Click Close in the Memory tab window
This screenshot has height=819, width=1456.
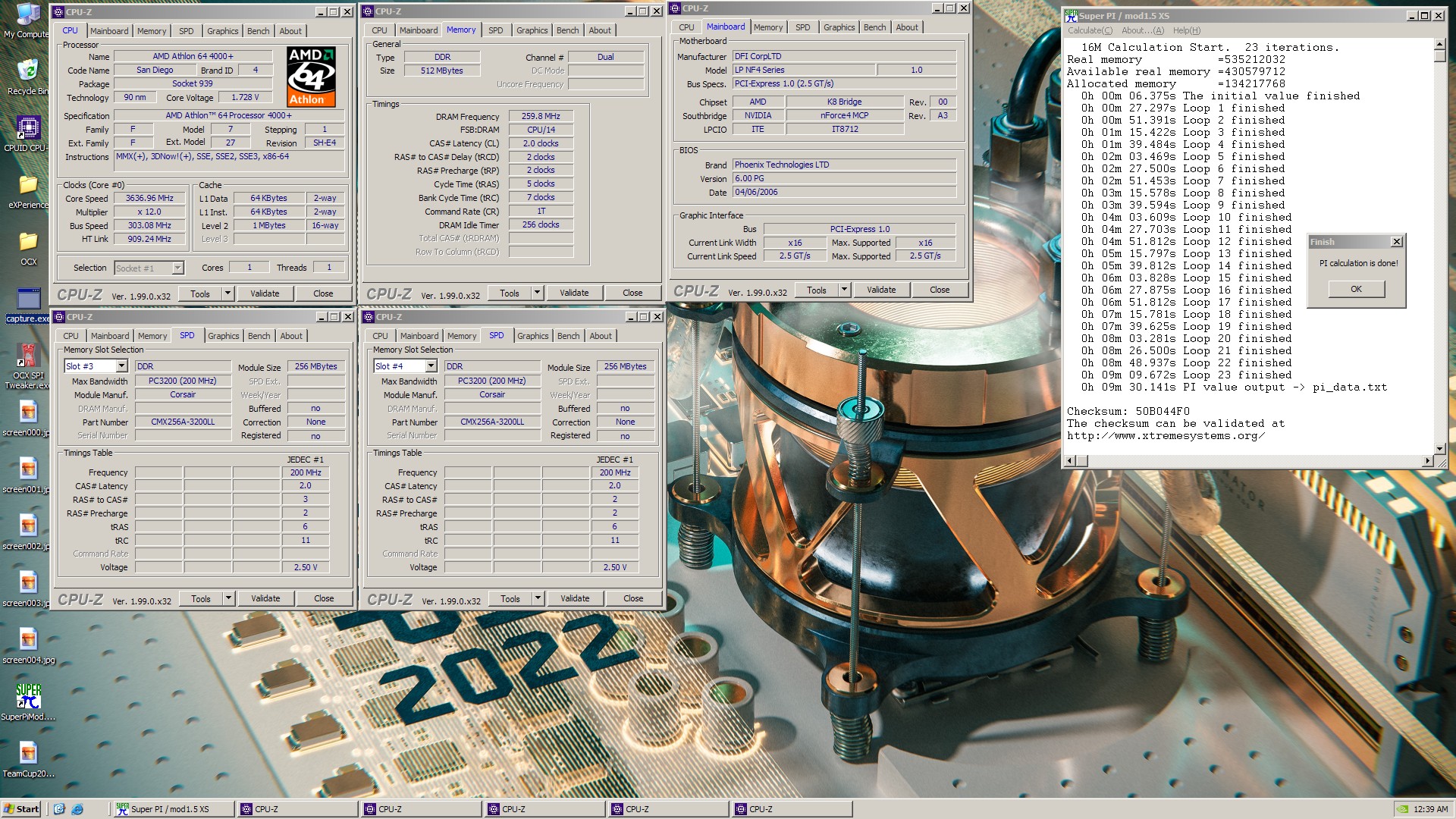[632, 293]
